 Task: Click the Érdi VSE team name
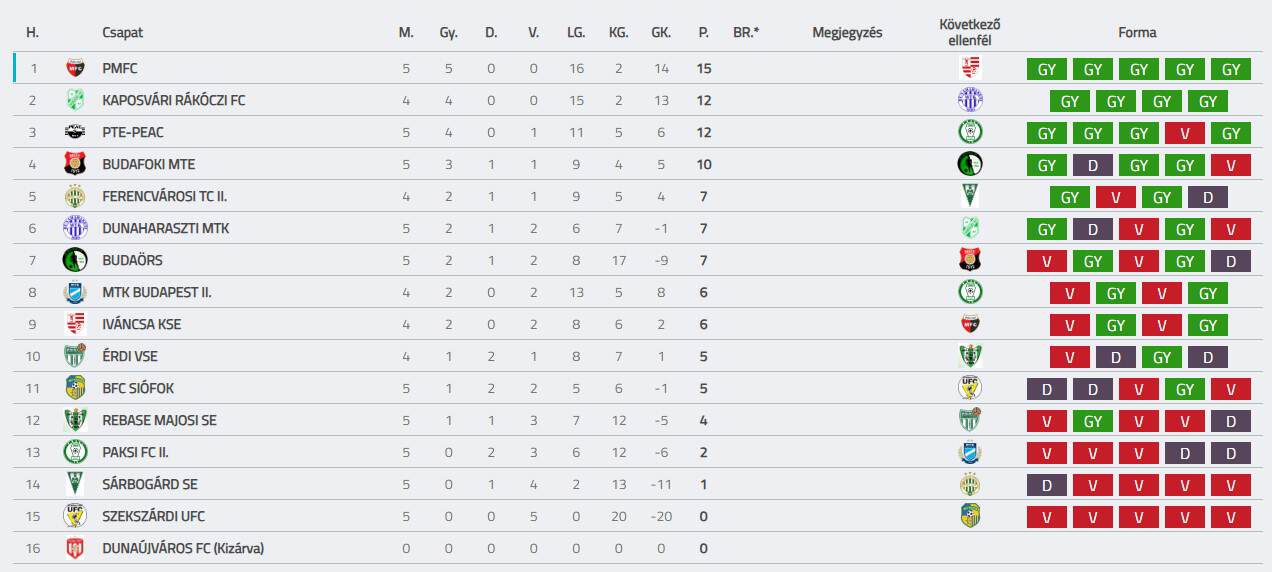[x=130, y=356]
